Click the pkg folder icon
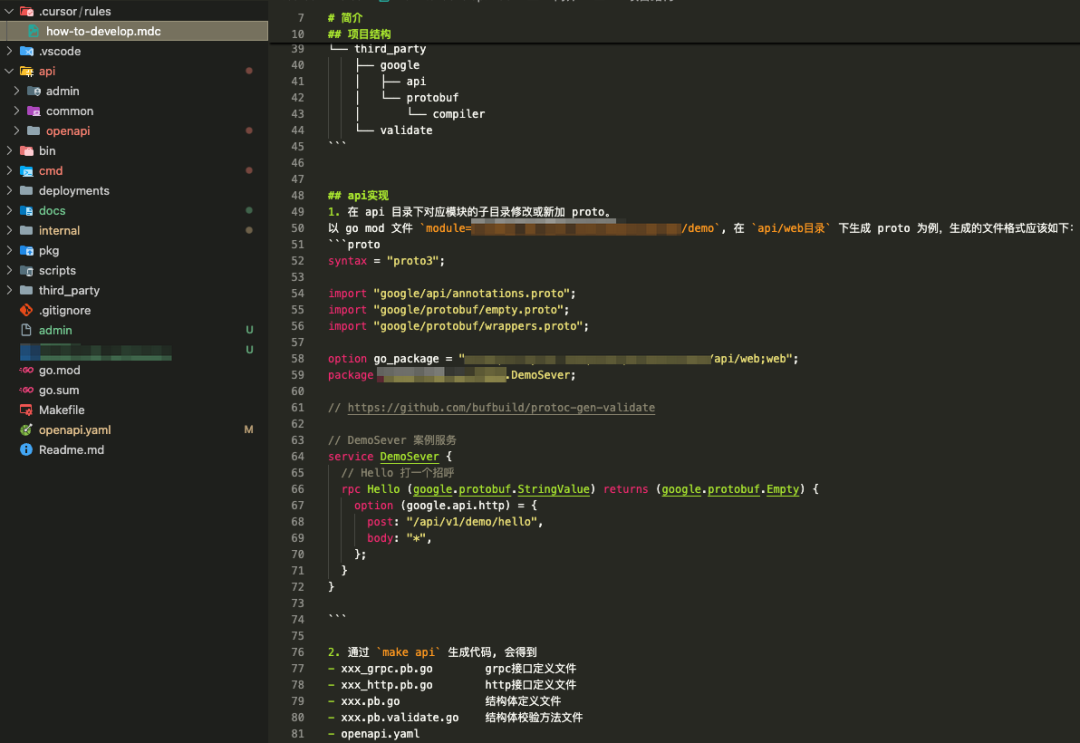 click(27, 251)
